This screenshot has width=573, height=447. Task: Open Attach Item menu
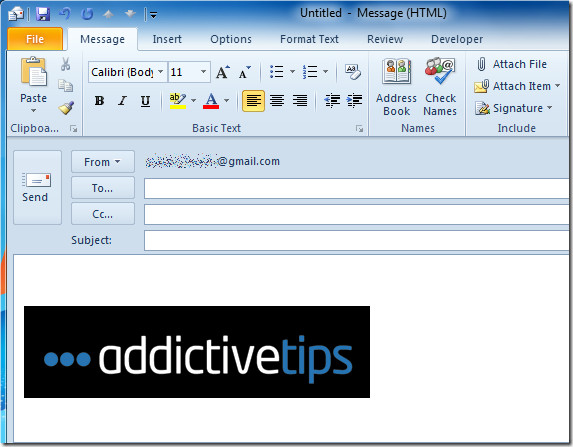pyautogui.click(x=517, y=86)
